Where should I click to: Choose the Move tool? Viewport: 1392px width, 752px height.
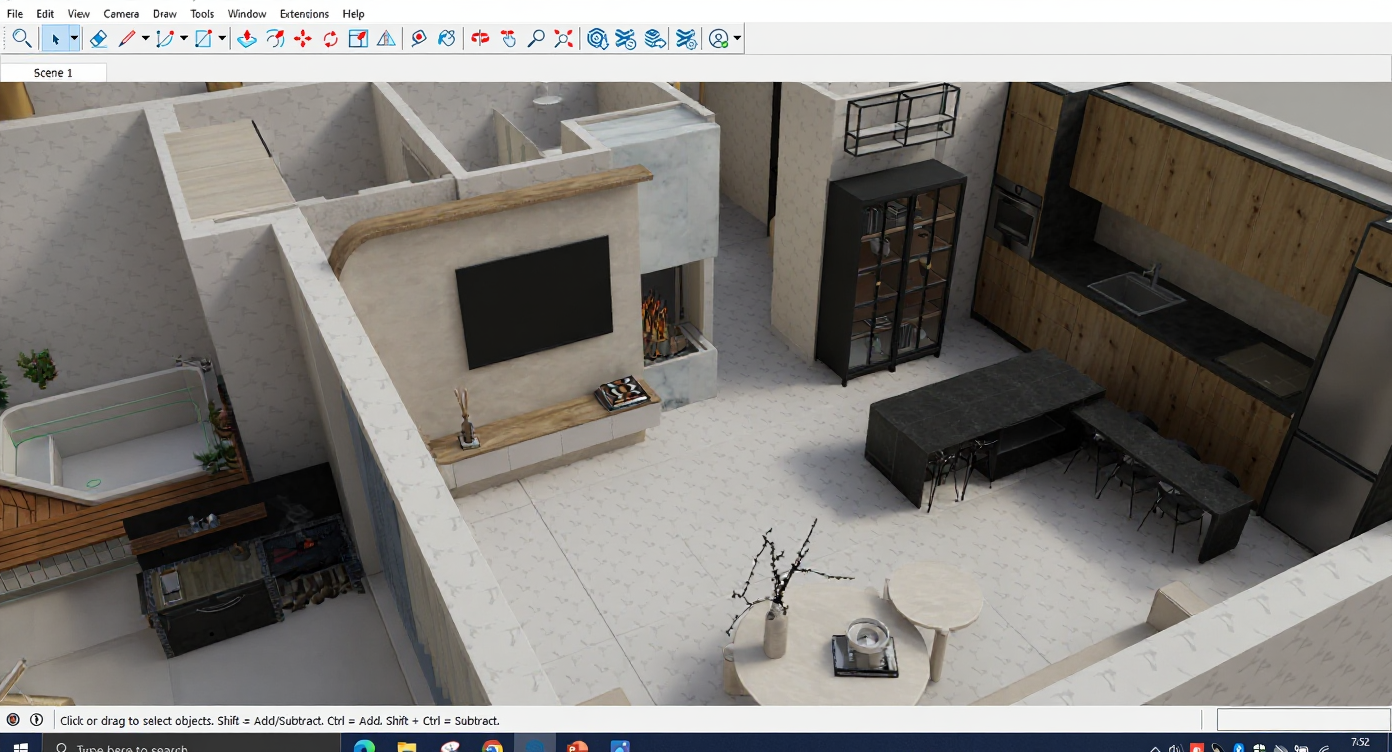tap(303, 39)
